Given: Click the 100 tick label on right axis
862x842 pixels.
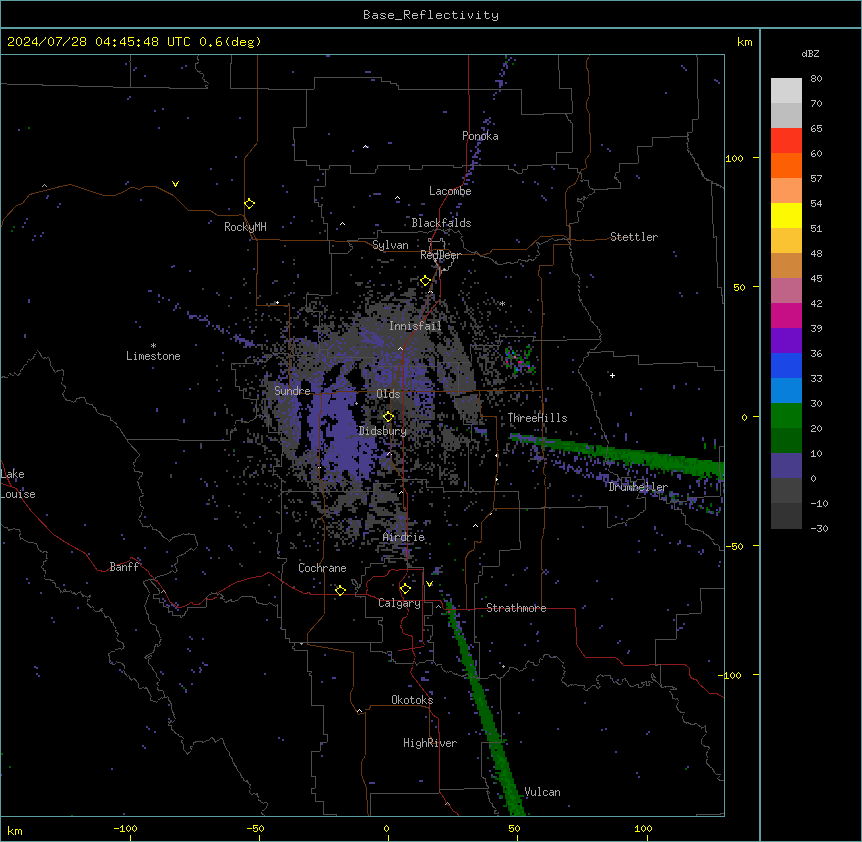Looking at the screenshot, I should 734,158.
